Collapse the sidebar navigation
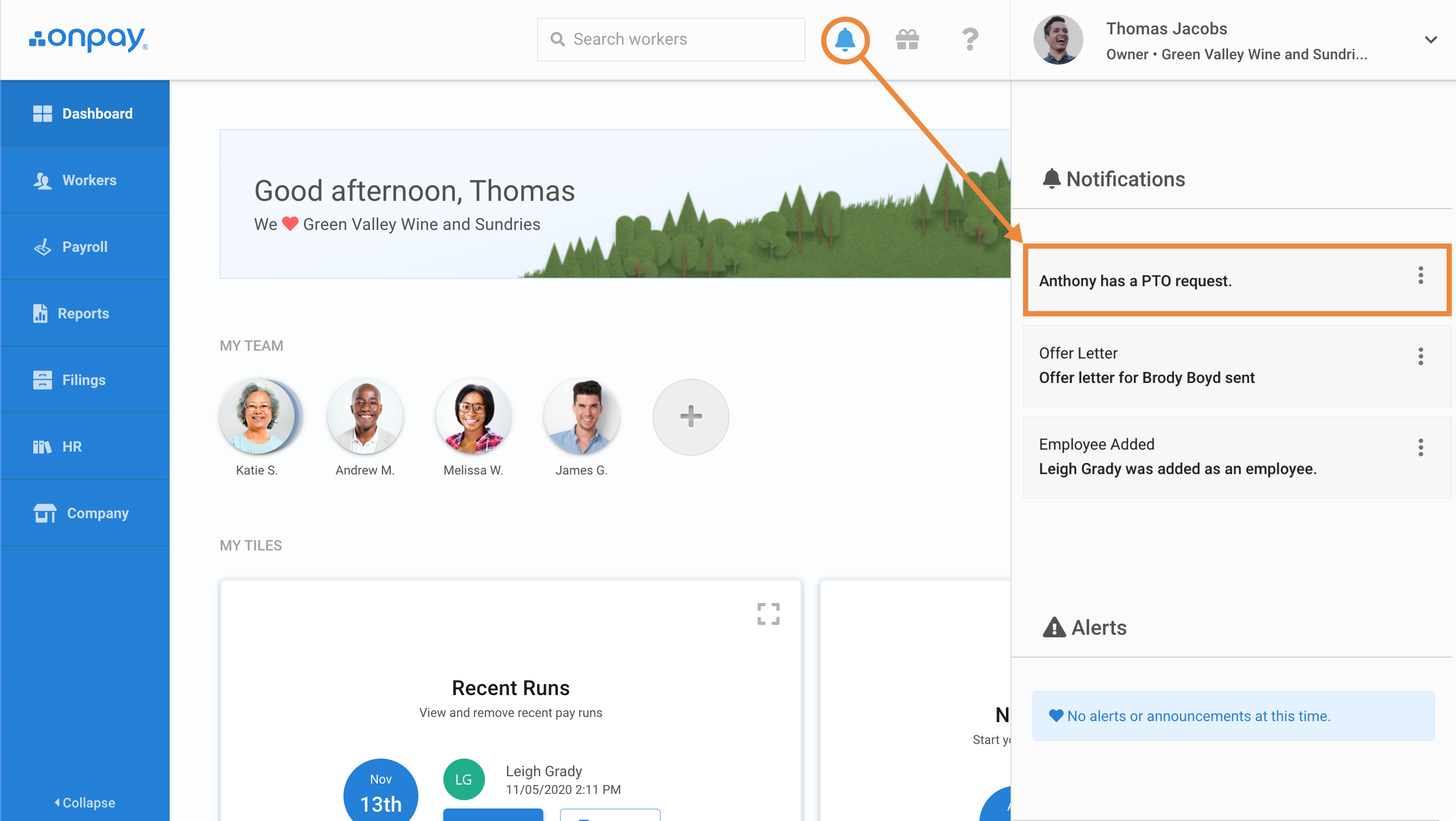The height and width of the screenshot is (821, 1456). (85, 802)
